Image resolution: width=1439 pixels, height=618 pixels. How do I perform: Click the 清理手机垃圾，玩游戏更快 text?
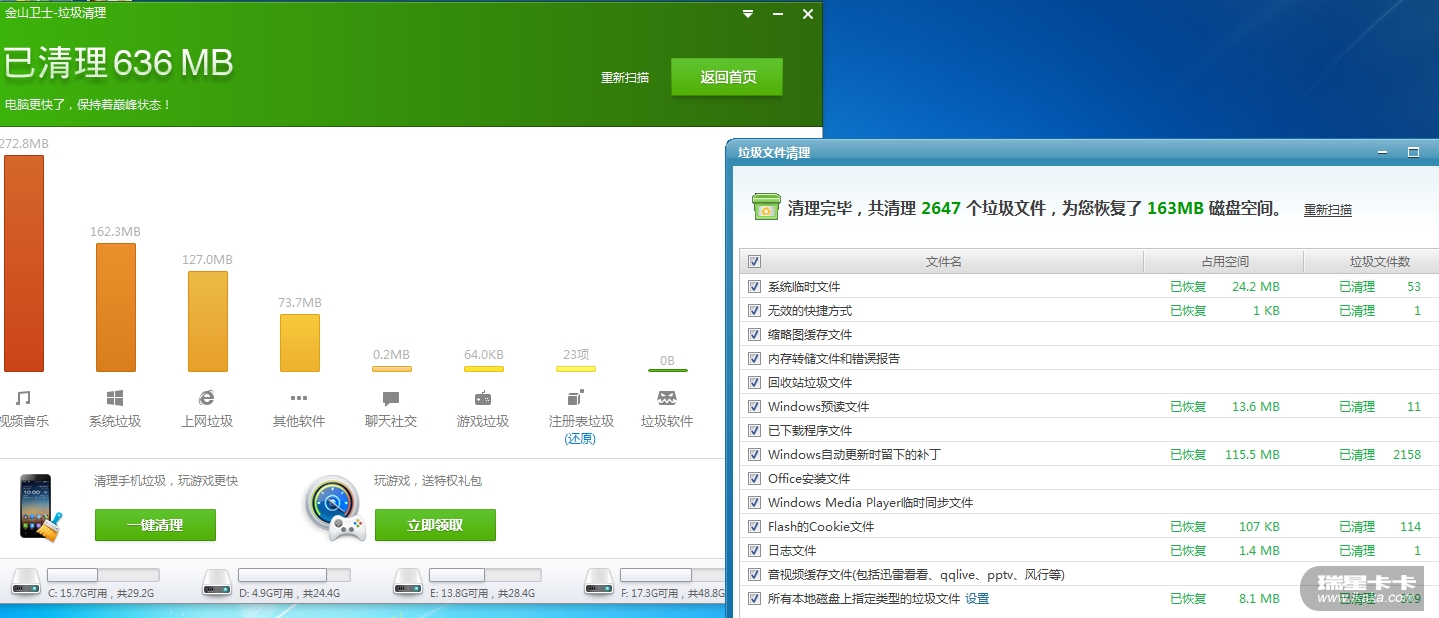point(166,481)
